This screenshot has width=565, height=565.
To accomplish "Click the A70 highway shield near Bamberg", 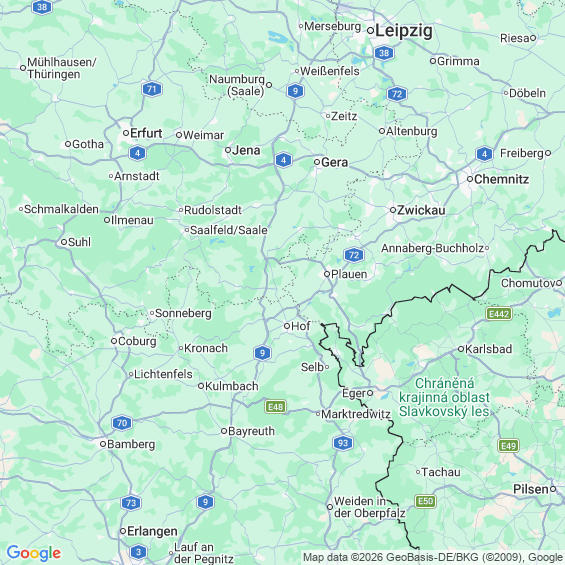I will [x=122, y=423].
